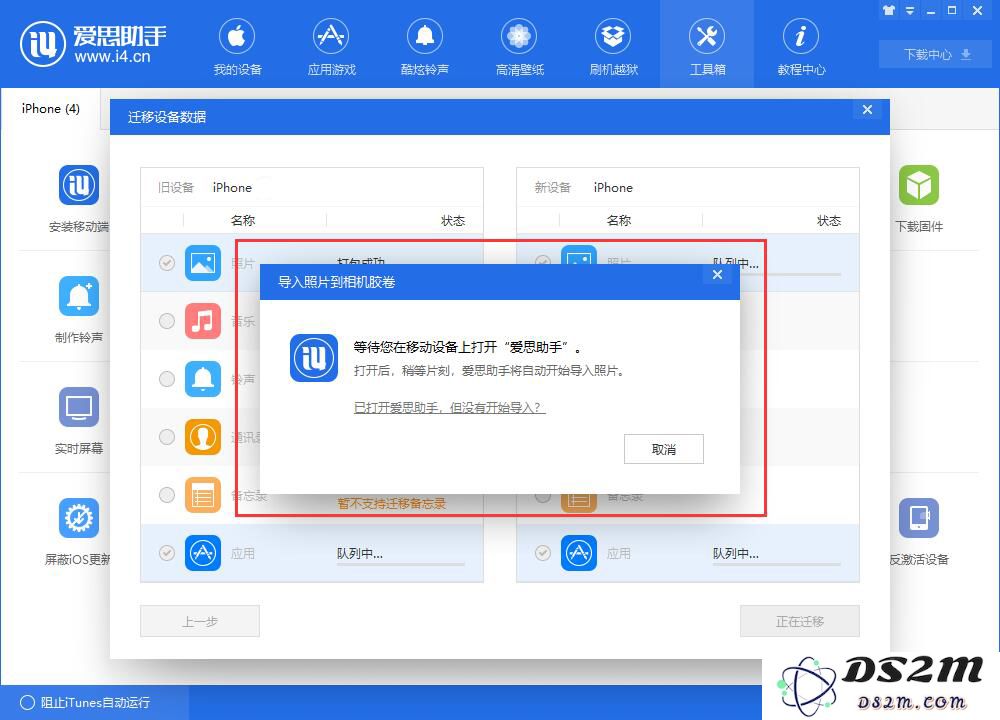This screenshot has width=1000, height=720.
Task: Click the old device apps 队列中 progress bar
Action: (x=401, y=564)
